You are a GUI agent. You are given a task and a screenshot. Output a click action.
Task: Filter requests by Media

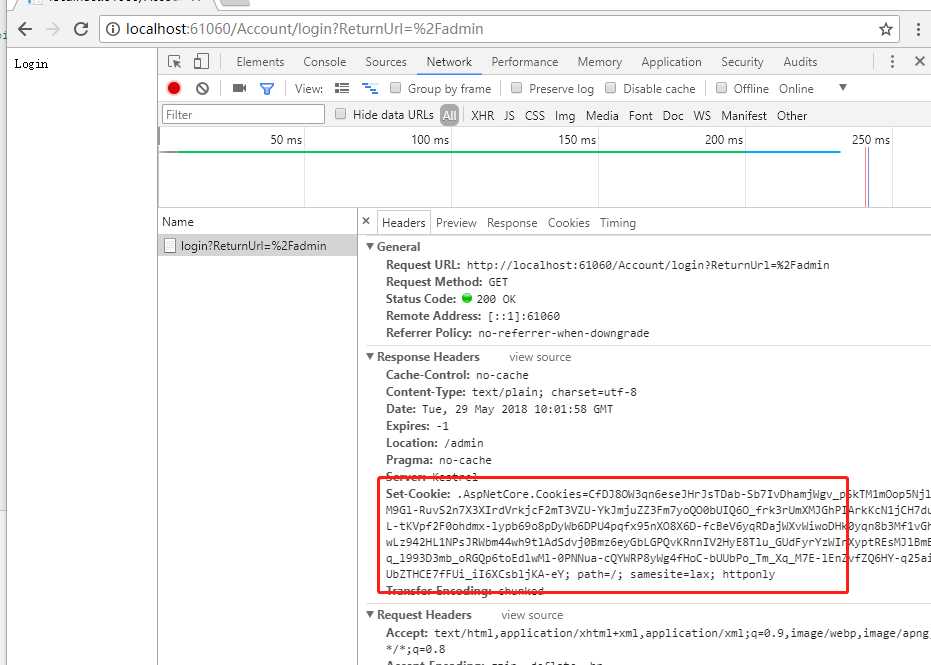pos(602,115)
